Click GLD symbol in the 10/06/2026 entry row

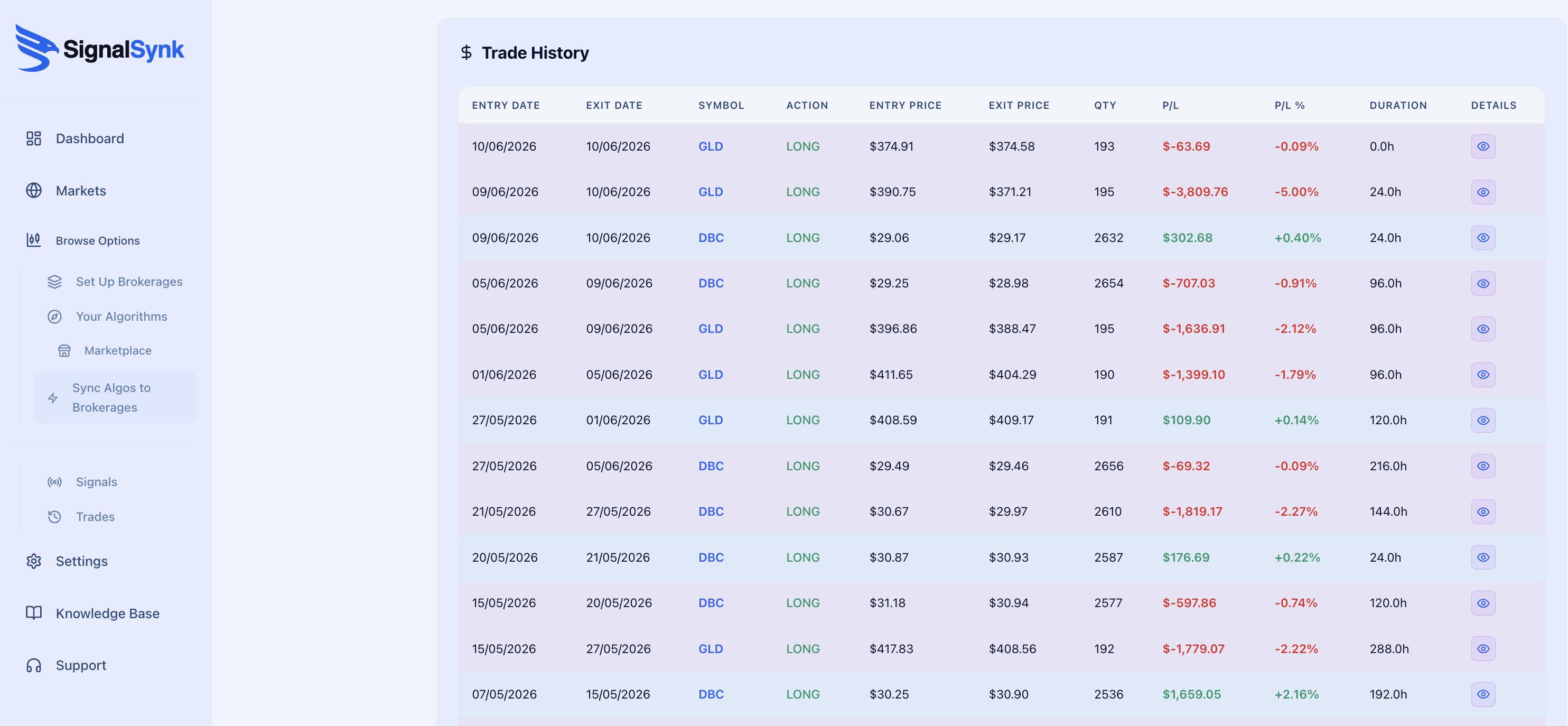click(711, 146)
